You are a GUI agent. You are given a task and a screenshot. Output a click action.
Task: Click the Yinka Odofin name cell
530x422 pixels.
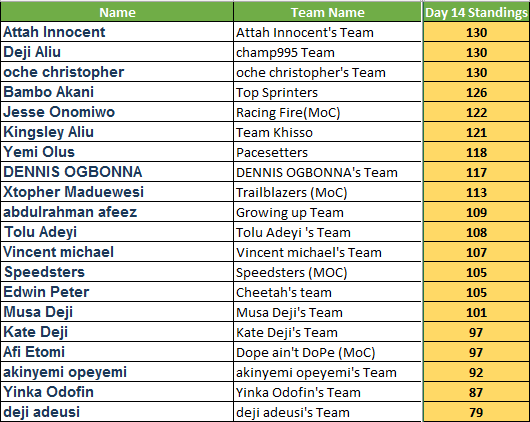tap(117, 392)
